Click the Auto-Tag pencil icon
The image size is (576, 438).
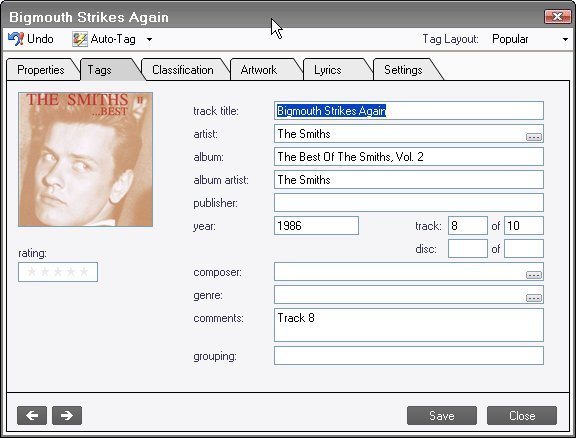coord(80,39)
